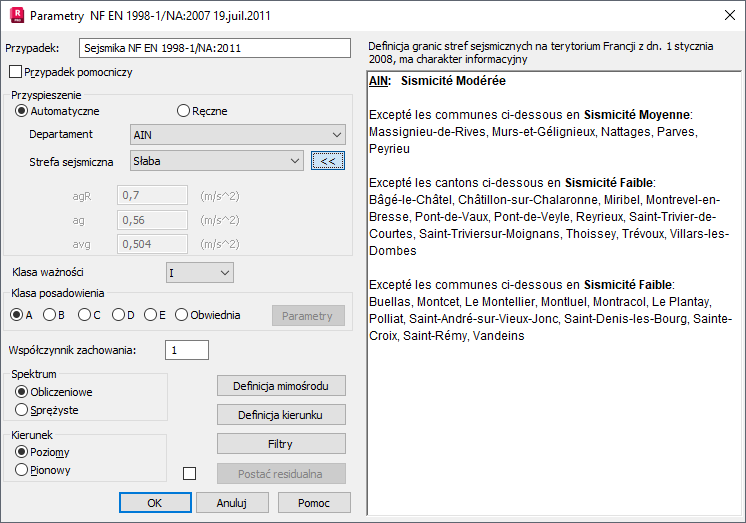
Task: Click 'Sismicité Modérée' heading text
Action: [x=453, y=81]
